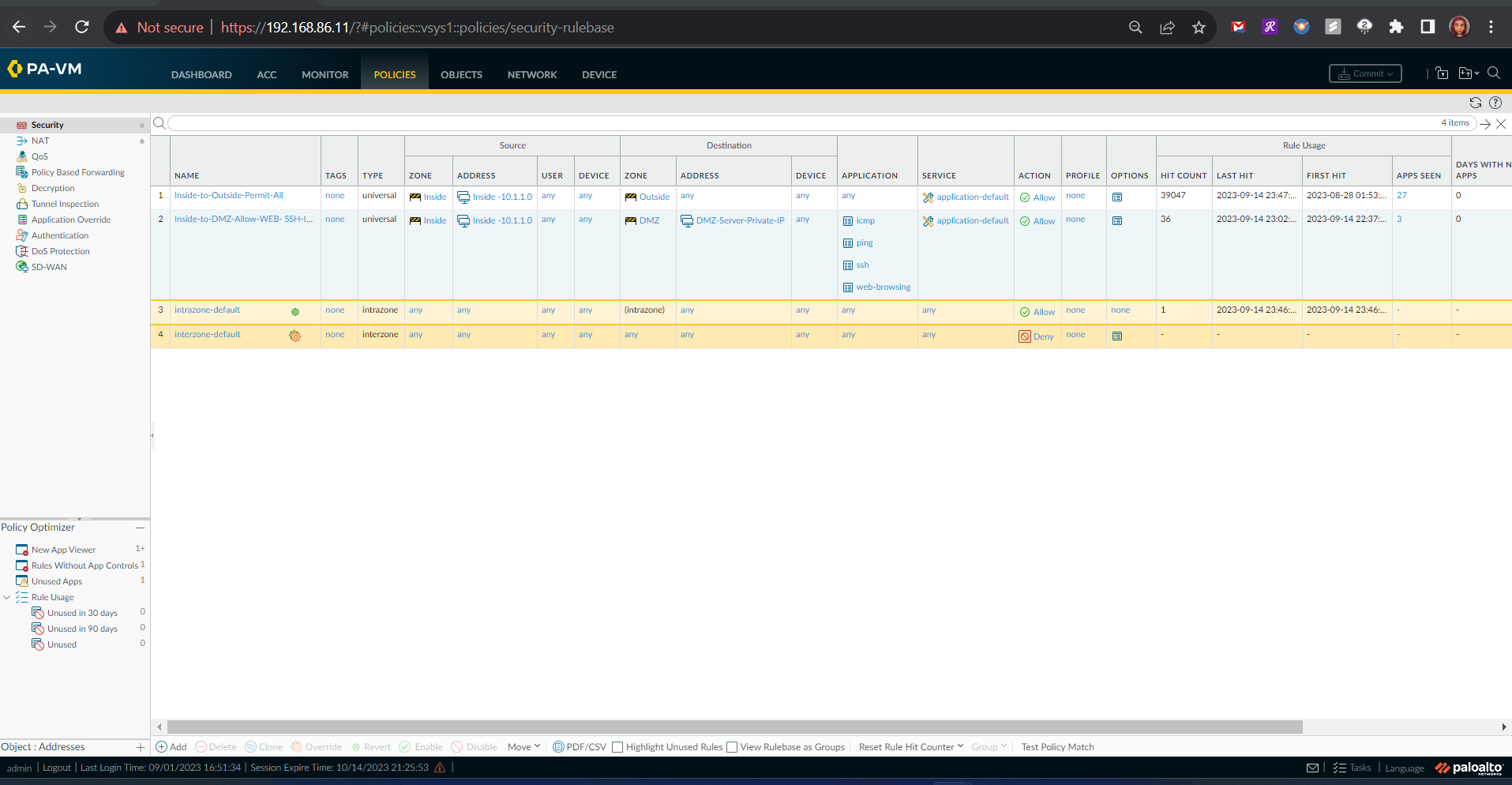Collapse the Policy Optimizer panel
Viewport: 1512px width, 785px height.
(x=141, y=528)
